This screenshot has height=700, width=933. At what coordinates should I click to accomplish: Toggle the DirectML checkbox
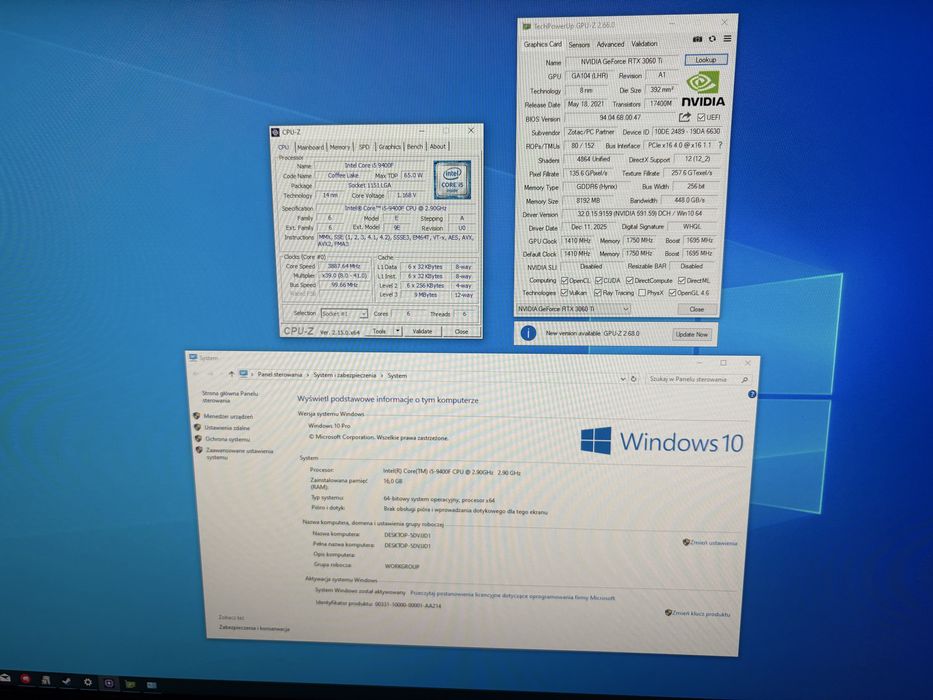pyautogui.click(x=681, y=280)
